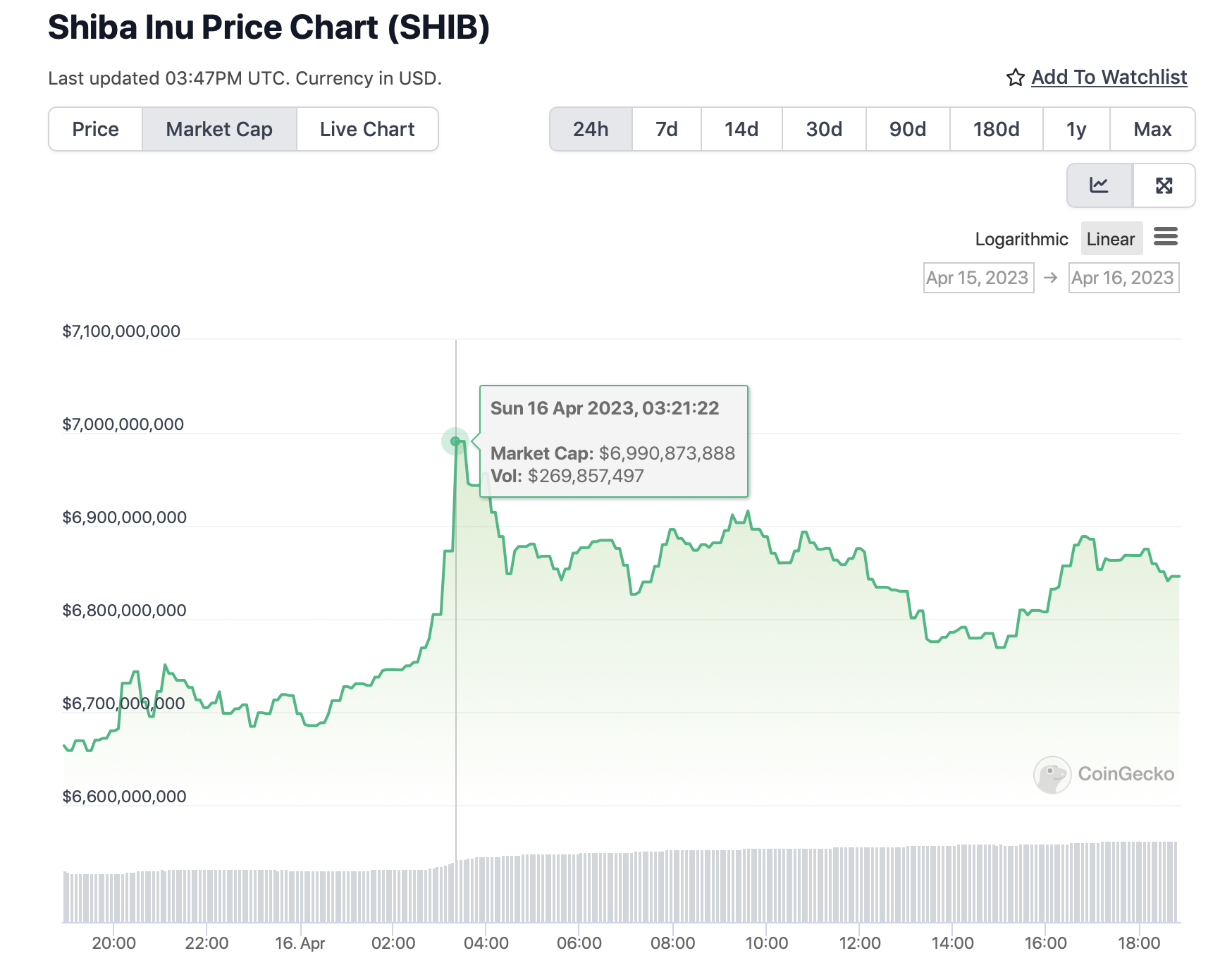Click the fullscreen expand icon

(x=1164, y=185)
